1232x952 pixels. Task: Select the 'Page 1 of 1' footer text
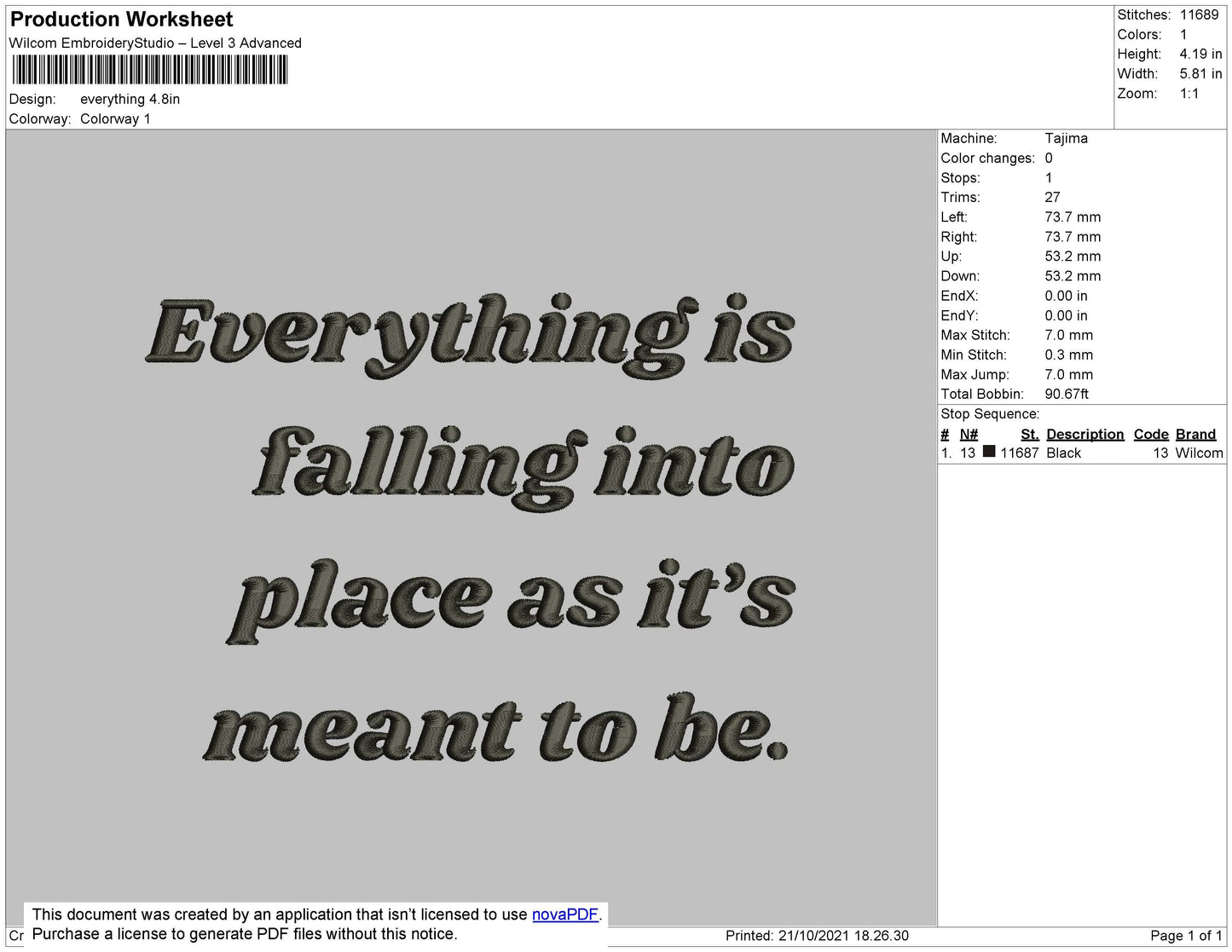[x=1186, y=936]
